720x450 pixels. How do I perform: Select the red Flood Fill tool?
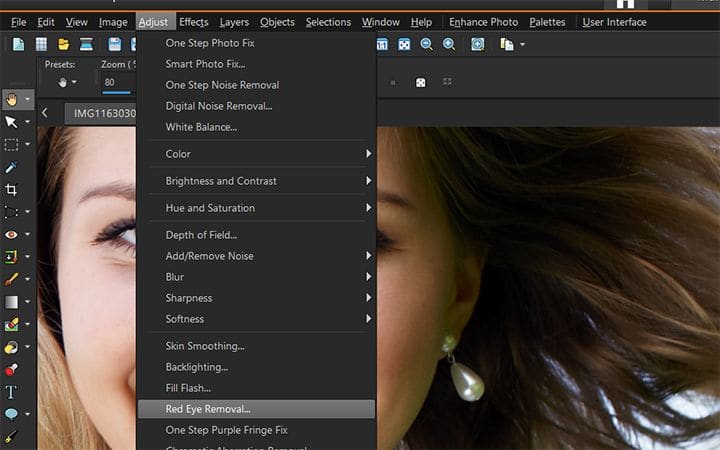click(x=11, y=370)
